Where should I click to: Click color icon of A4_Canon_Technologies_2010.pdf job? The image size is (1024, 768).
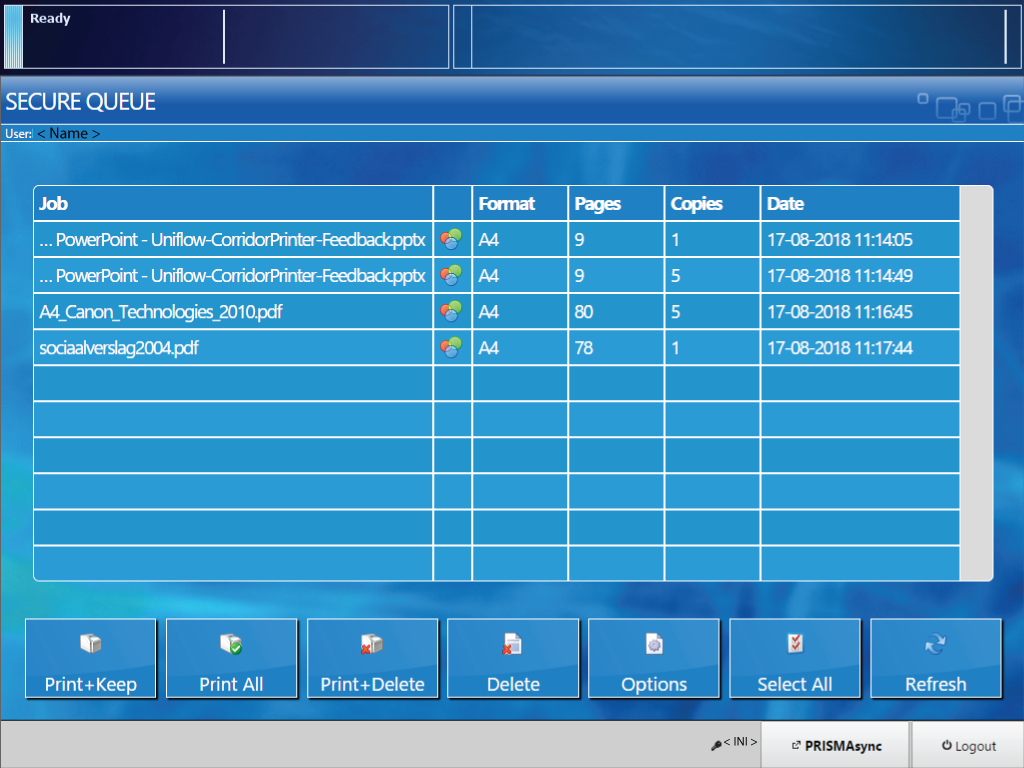(452, 312)
